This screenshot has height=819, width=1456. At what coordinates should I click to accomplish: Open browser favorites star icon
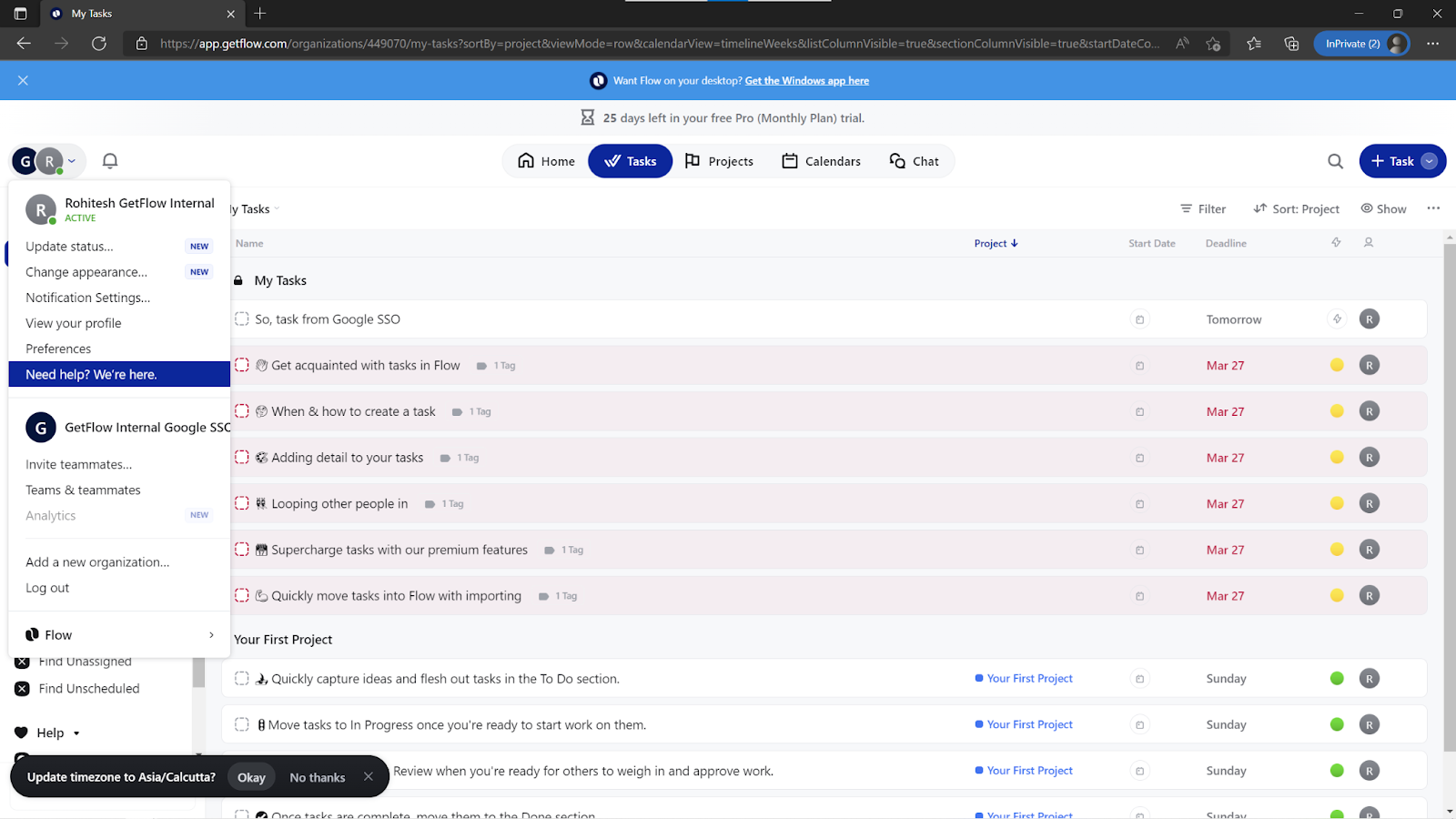tap(1253, 43)
